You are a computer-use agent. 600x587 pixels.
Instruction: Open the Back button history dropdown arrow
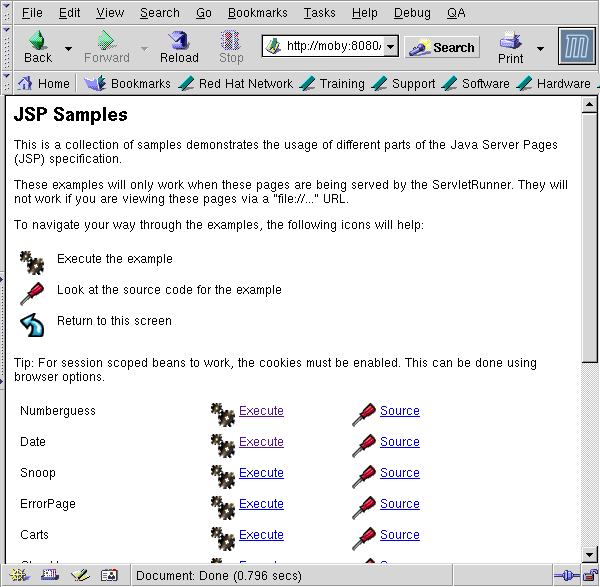pos(68,48)
